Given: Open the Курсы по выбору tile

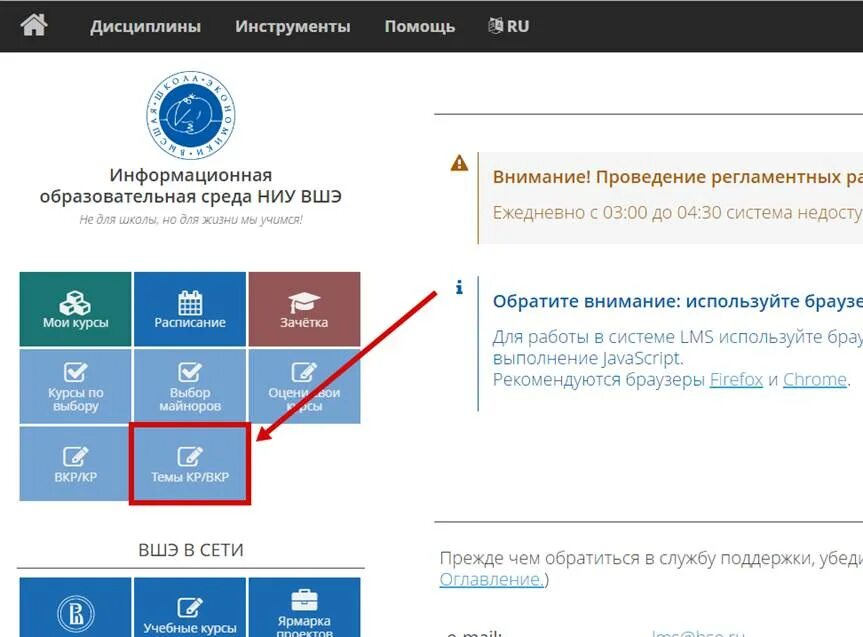Looking at the screenshot, I should tap(75, 386).
